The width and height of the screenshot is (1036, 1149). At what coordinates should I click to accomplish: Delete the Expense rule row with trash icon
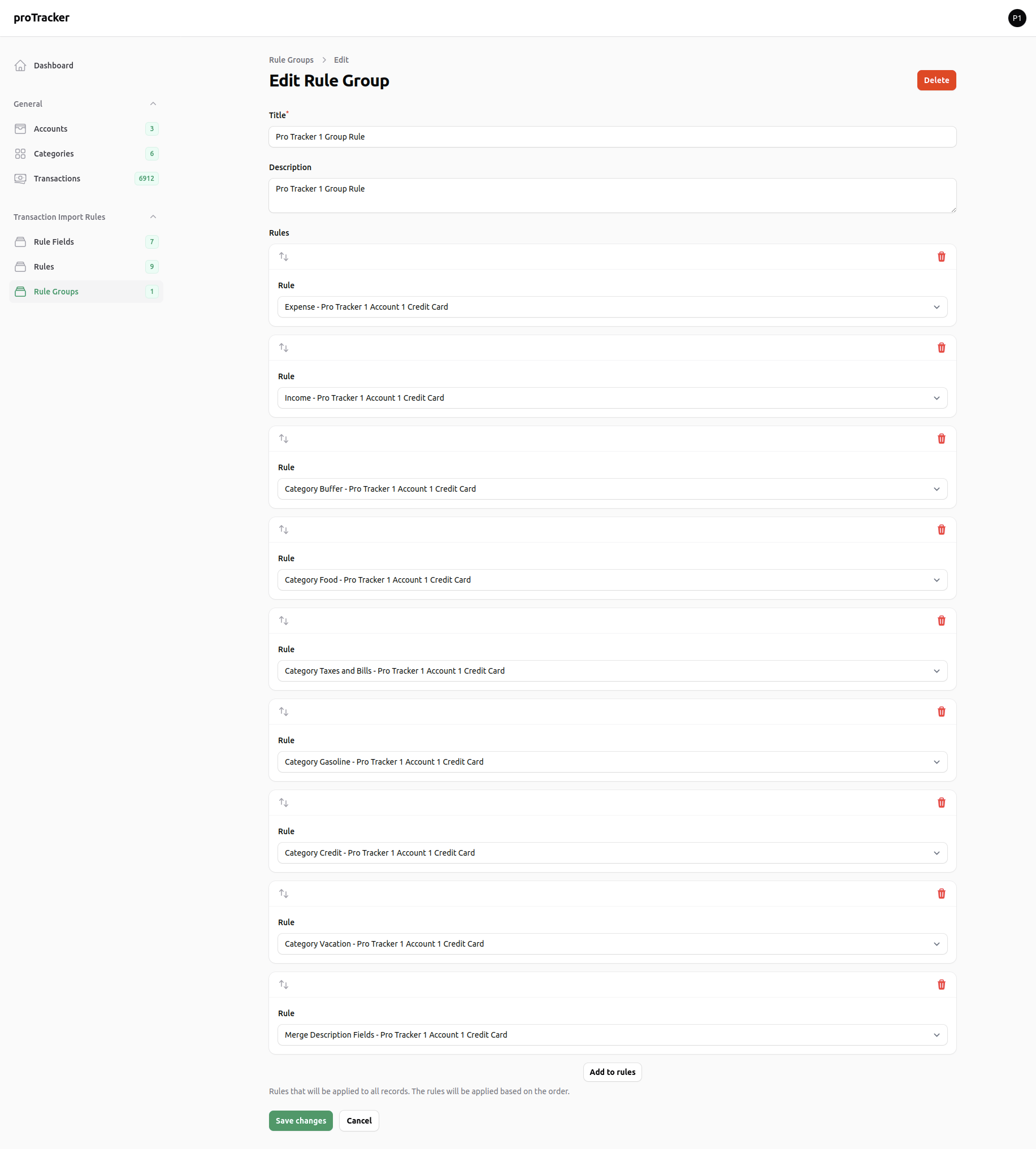941,257
